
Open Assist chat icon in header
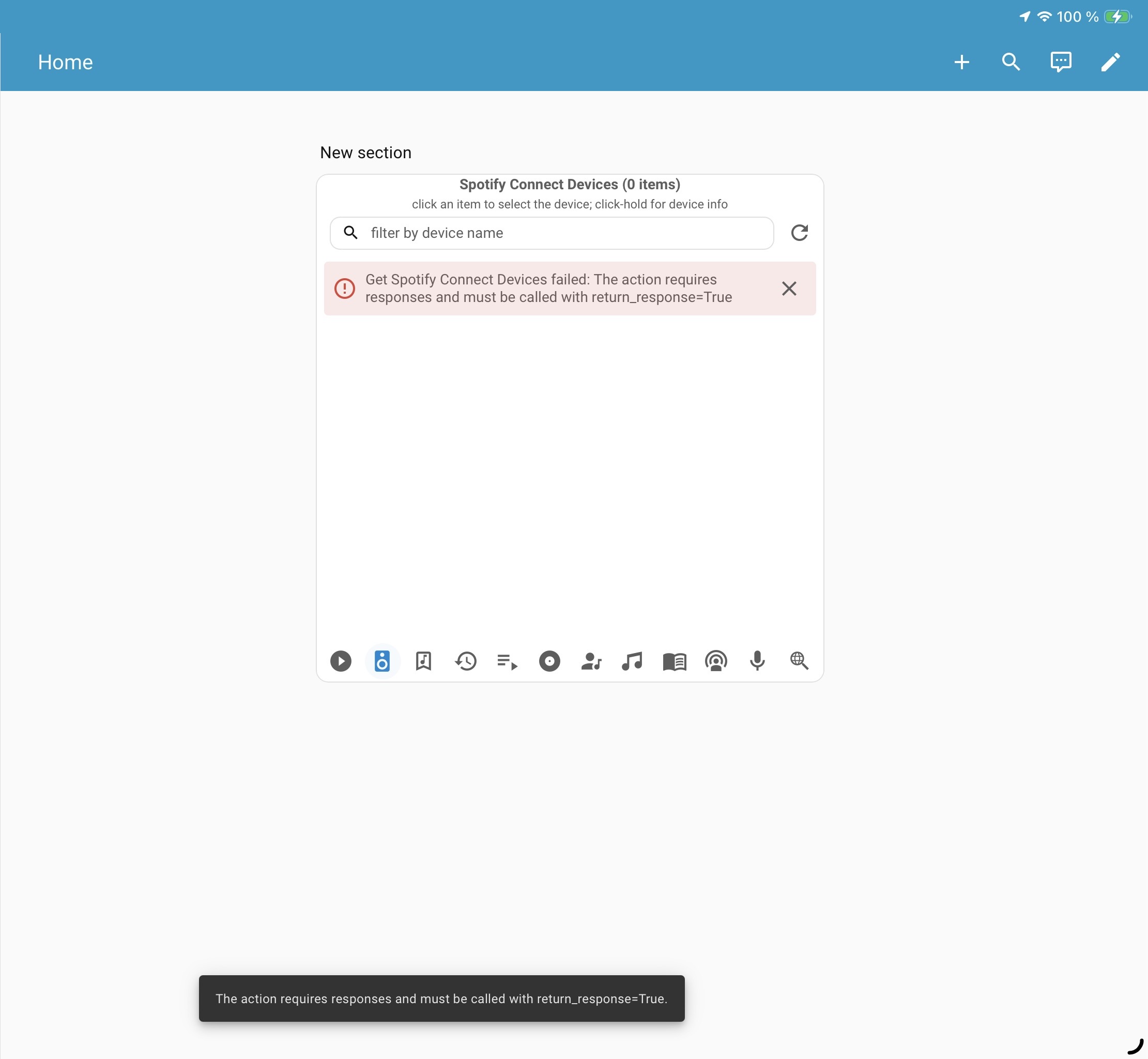(1061, 62)
